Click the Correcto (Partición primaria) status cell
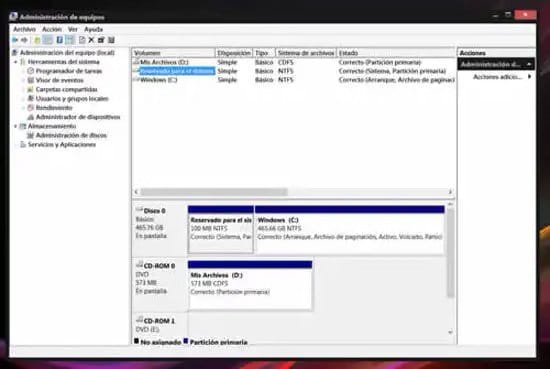 pyautogui.click(x=380, y=62)
